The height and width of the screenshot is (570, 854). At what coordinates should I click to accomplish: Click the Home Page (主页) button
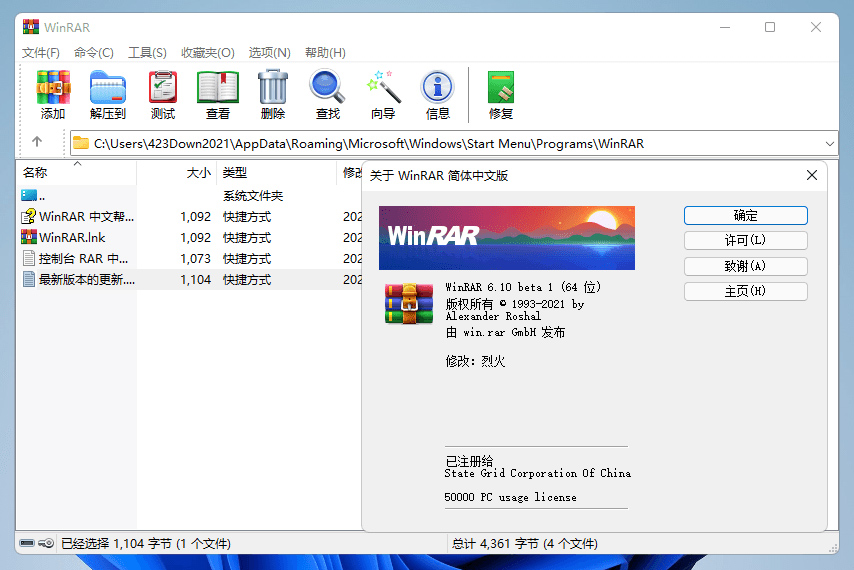coord(745,291)
